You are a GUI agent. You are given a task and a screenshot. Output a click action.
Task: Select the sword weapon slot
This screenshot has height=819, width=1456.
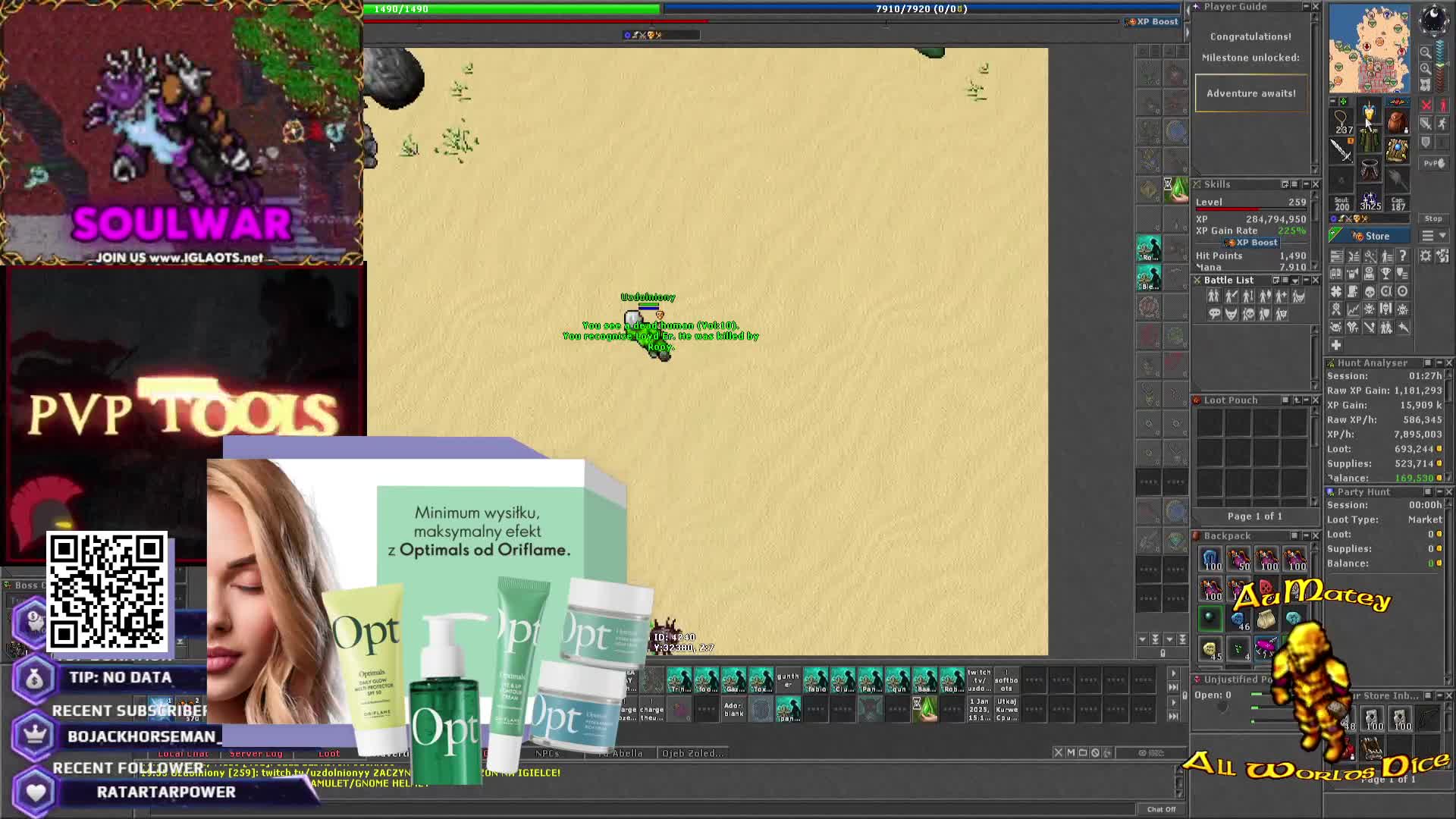click(1341, 150)
